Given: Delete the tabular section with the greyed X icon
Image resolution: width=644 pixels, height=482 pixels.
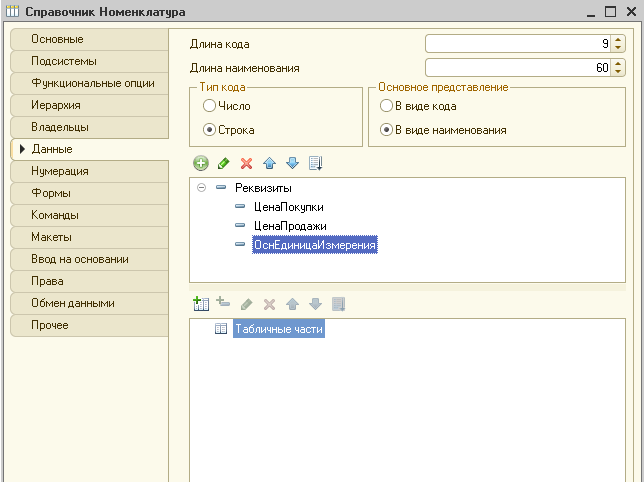Looking at the screenshot, I should click(269, 304).
